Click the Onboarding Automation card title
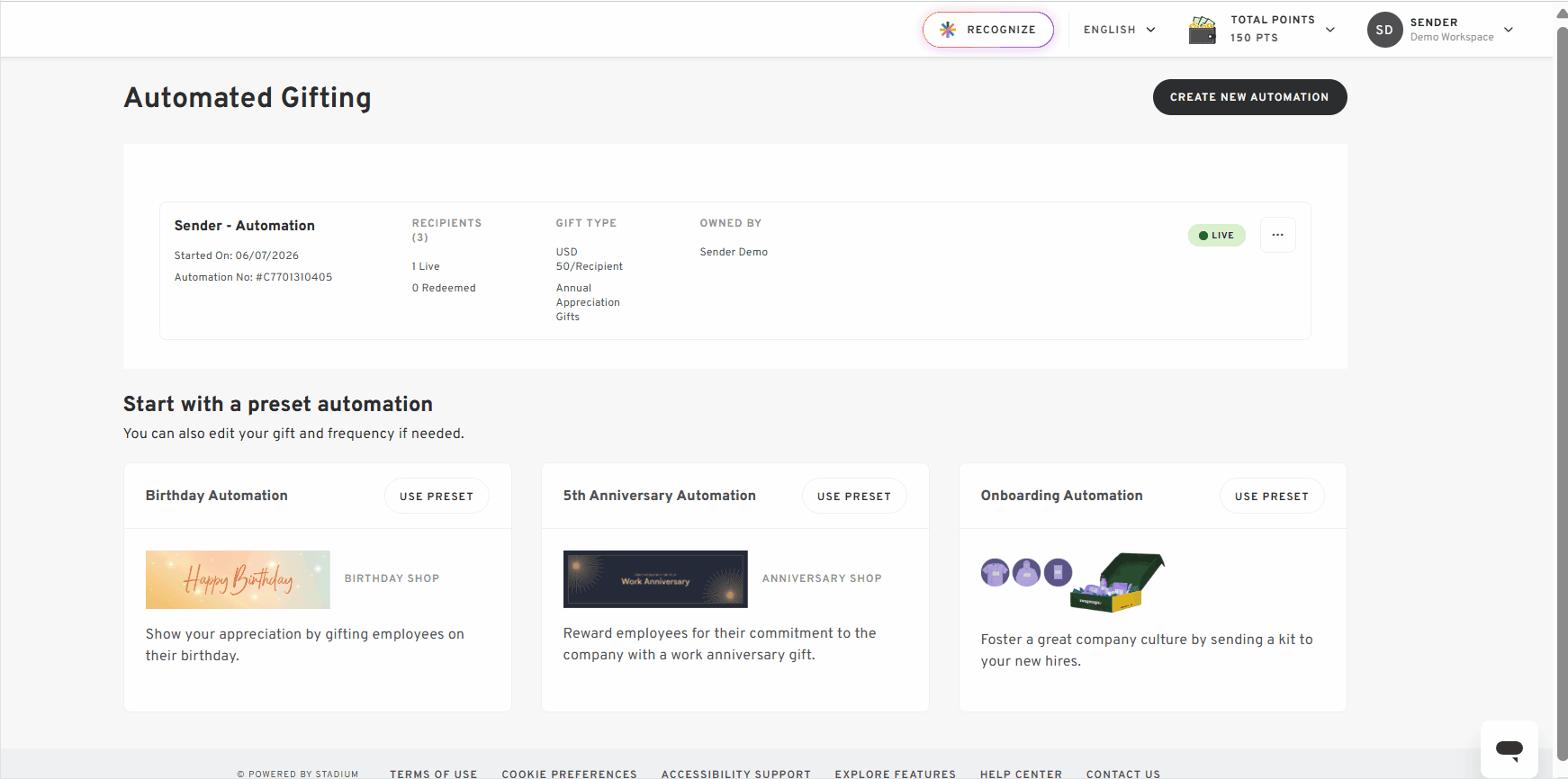 click(1062, 496)
